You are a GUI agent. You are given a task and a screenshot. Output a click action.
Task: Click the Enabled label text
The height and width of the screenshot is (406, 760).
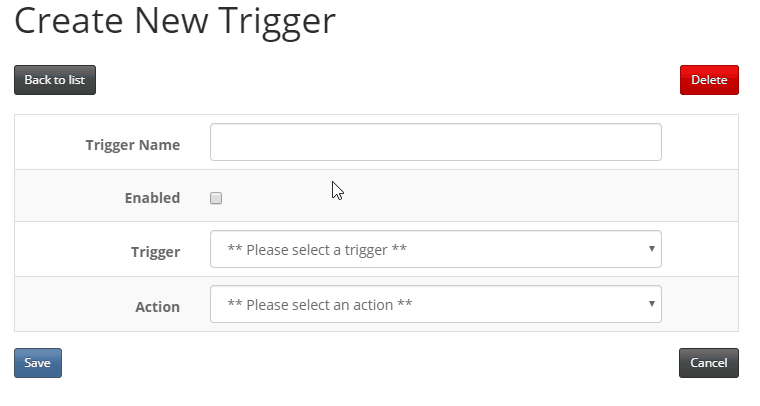[152, 198]
